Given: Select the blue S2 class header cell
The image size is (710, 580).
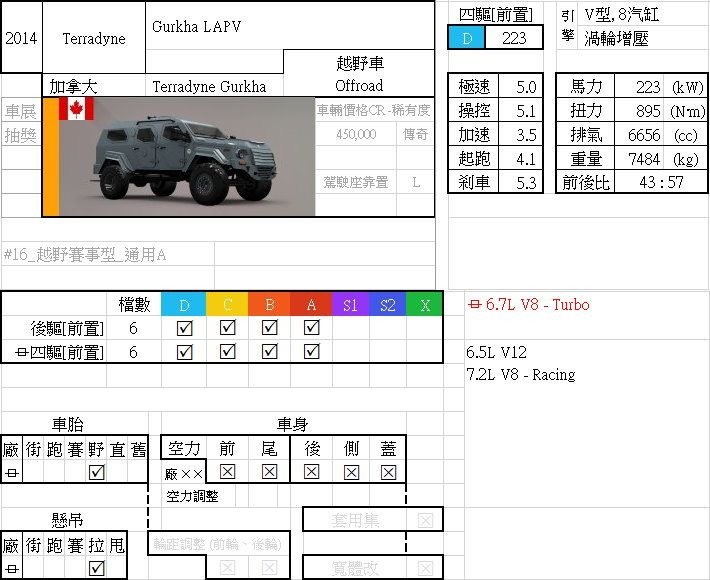Looking at the screenshot, I should [x=388, y=304].
